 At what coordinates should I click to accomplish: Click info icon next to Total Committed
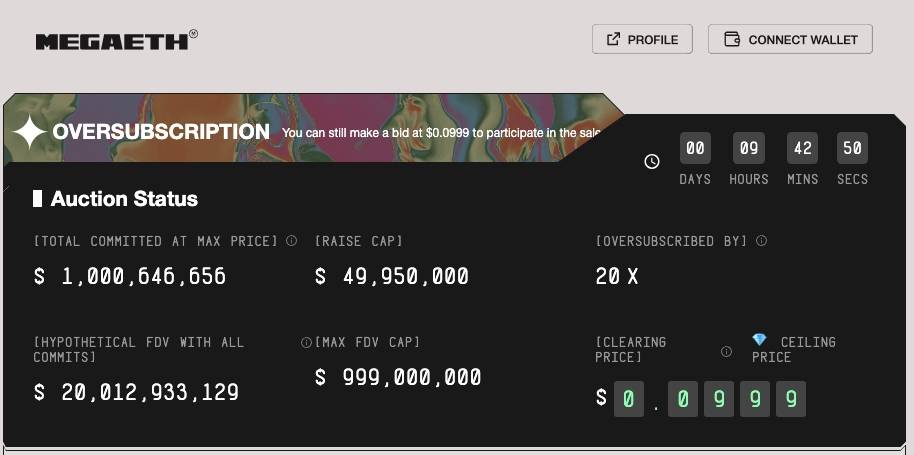point(291,241)
